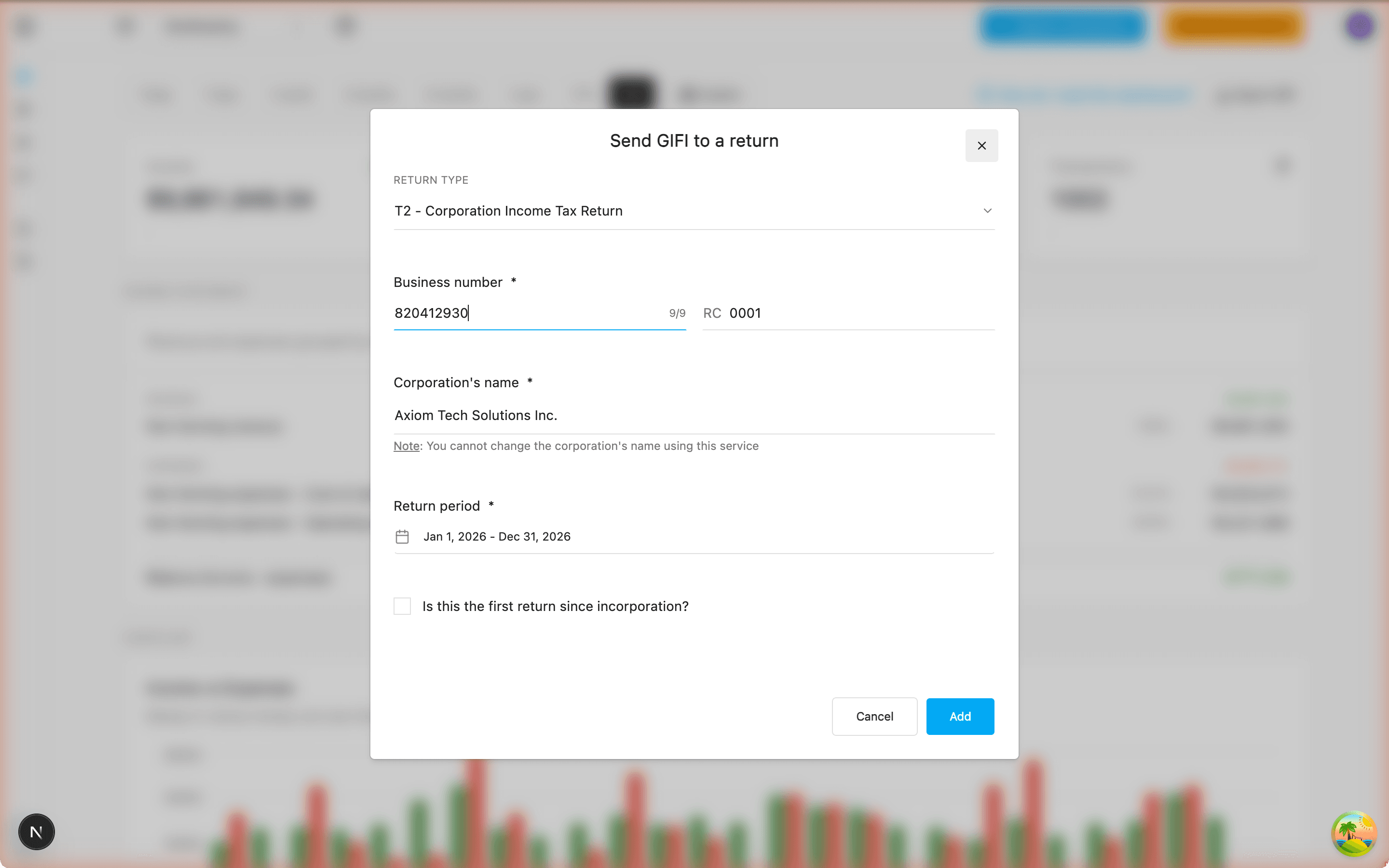Screen dimensions: 1389x868
Task: Expand the T2 return type chevron
Action: click(987, 211)
